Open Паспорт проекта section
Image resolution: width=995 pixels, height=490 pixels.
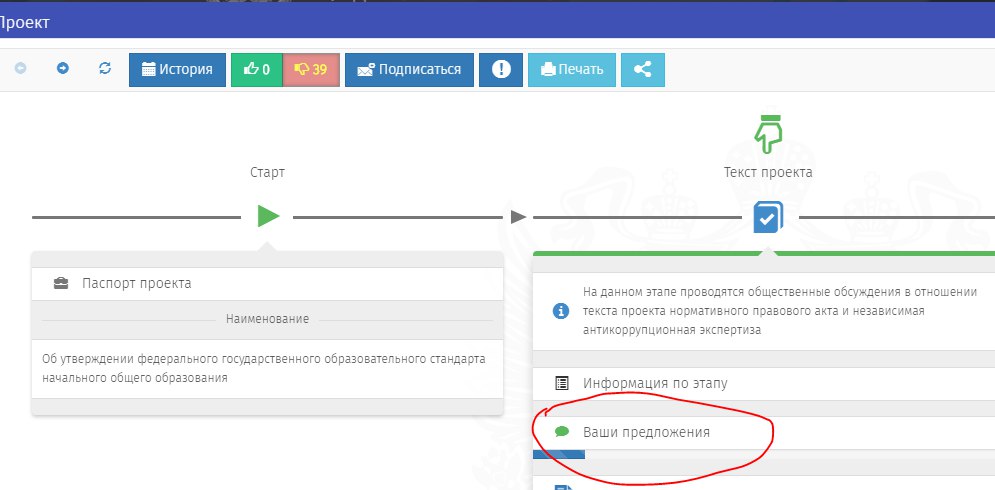[x=267, y=284]
